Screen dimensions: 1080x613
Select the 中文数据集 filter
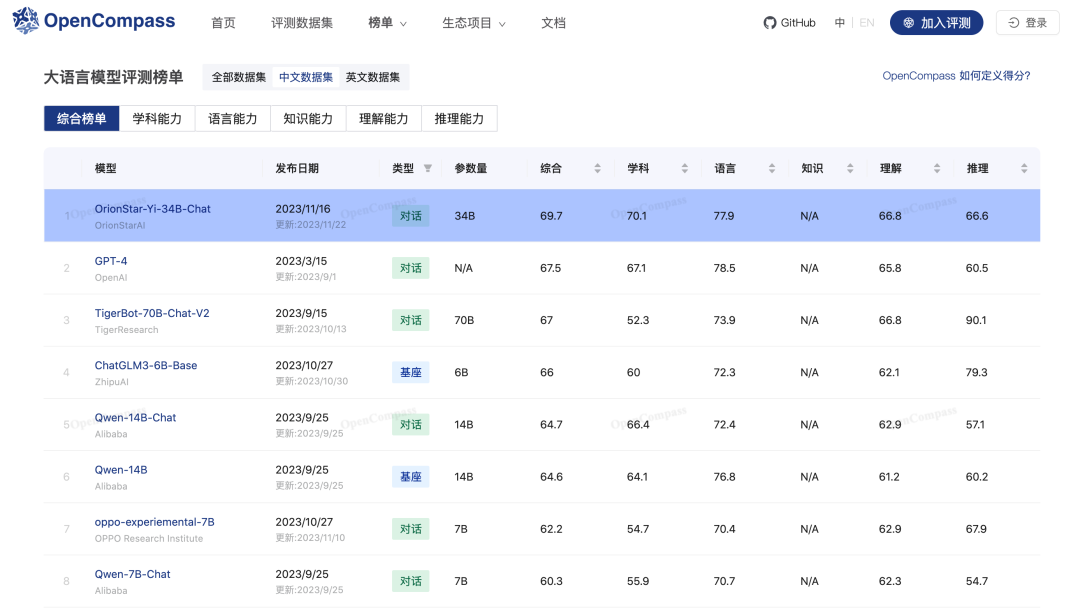click(306, 77)
